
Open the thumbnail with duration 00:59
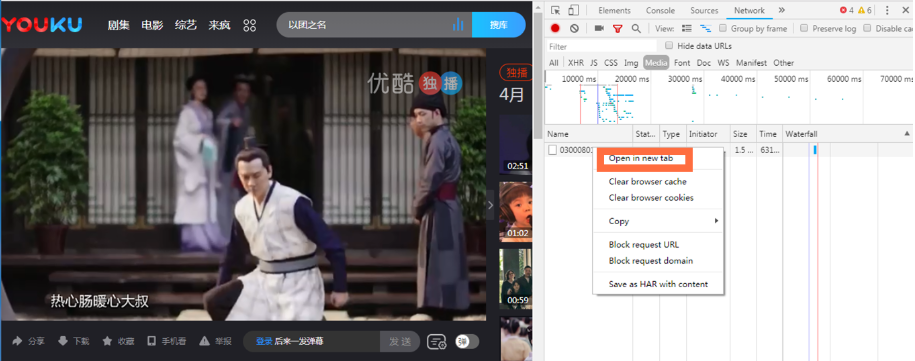click(515, 279)
